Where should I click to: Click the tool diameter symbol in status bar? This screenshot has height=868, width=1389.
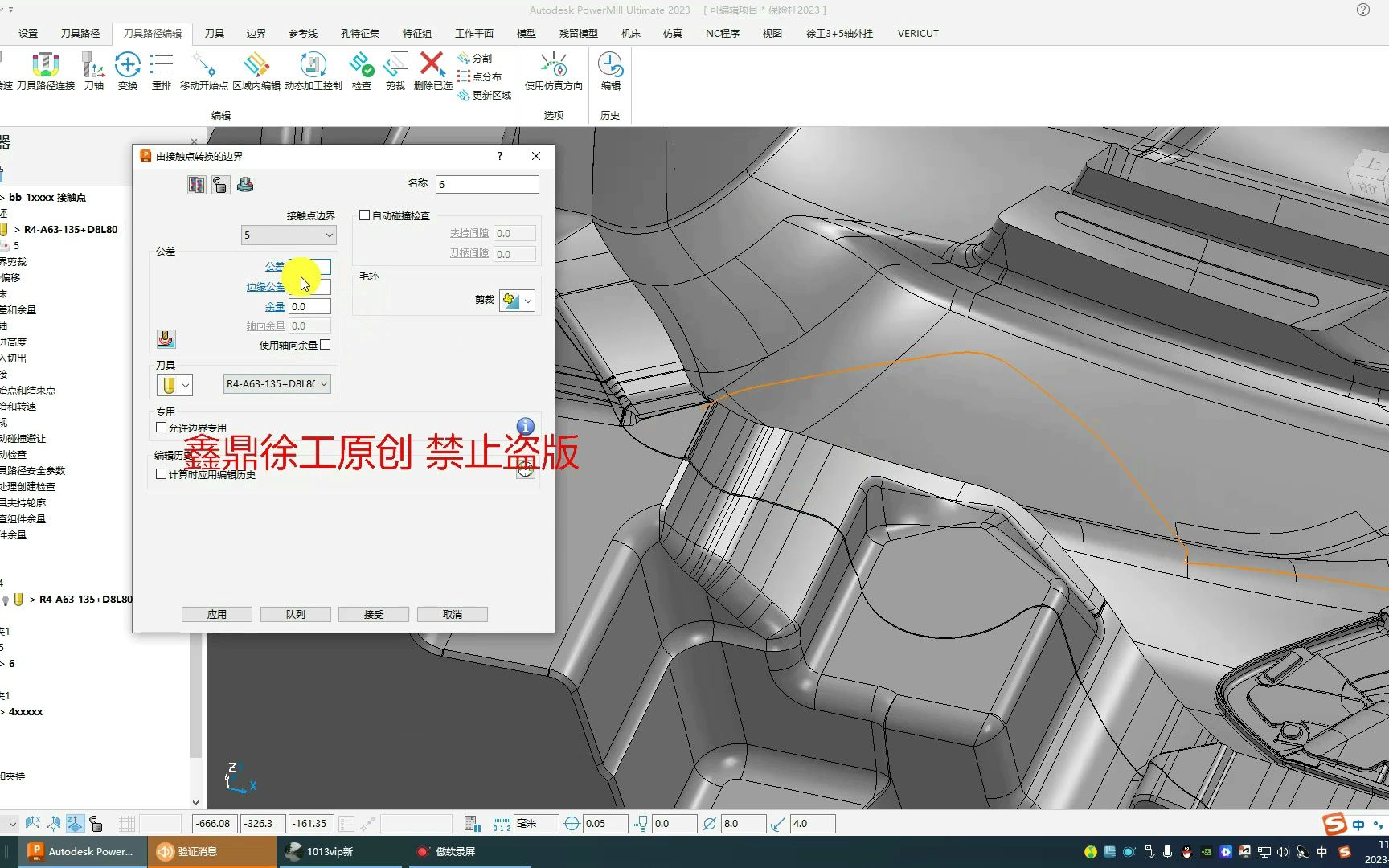709,824
